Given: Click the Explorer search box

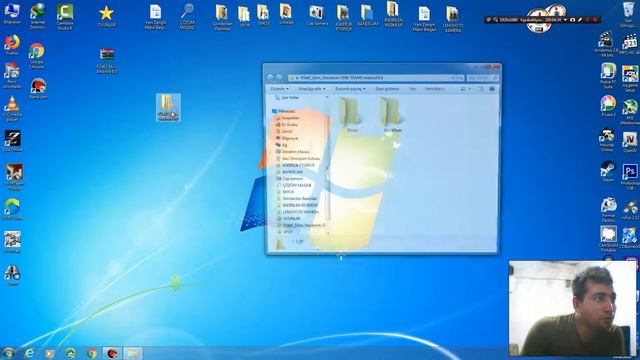Looking at the screenshot, I should point(482,78).
